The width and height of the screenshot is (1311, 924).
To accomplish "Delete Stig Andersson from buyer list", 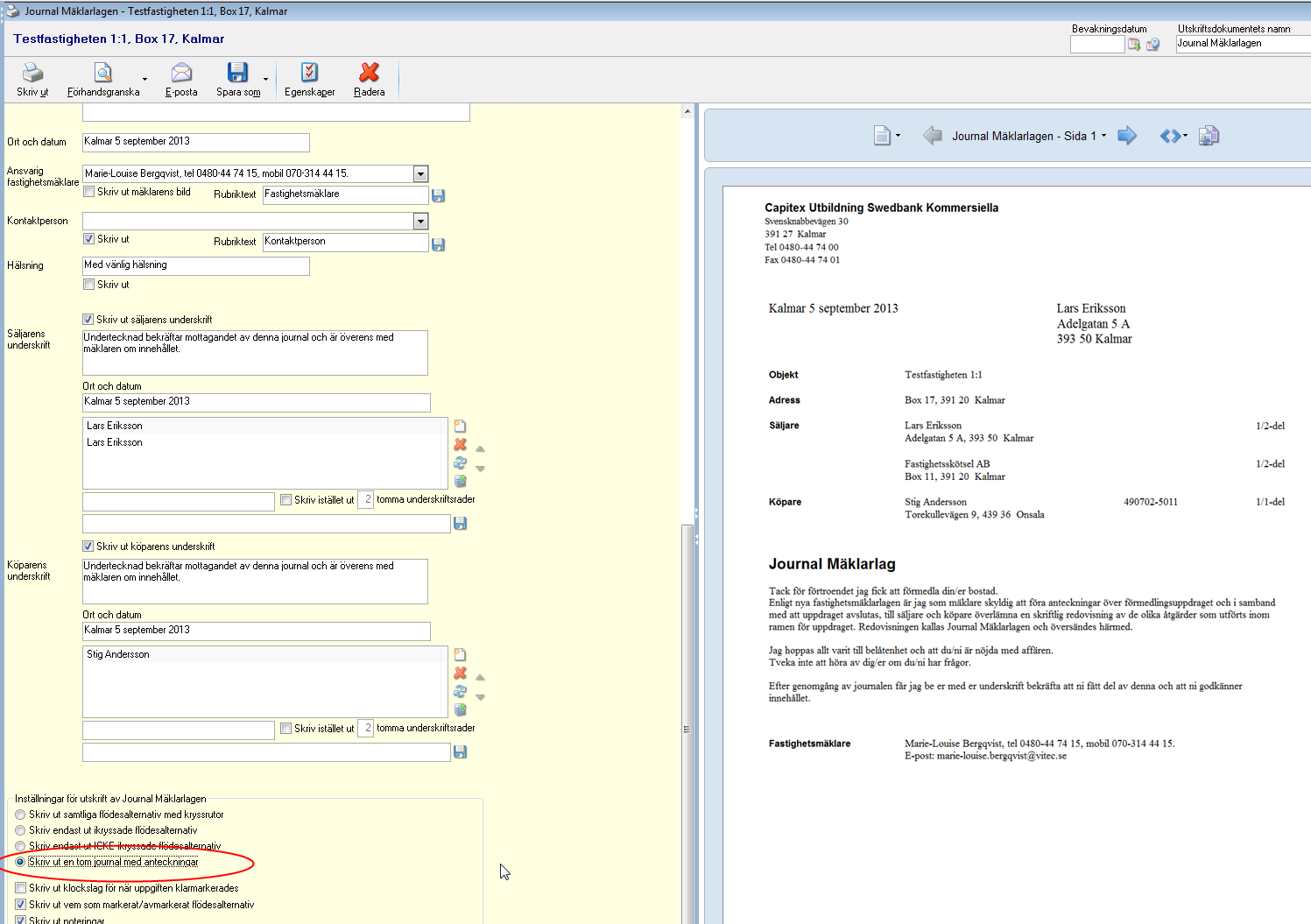I will (x=460, y=674).
